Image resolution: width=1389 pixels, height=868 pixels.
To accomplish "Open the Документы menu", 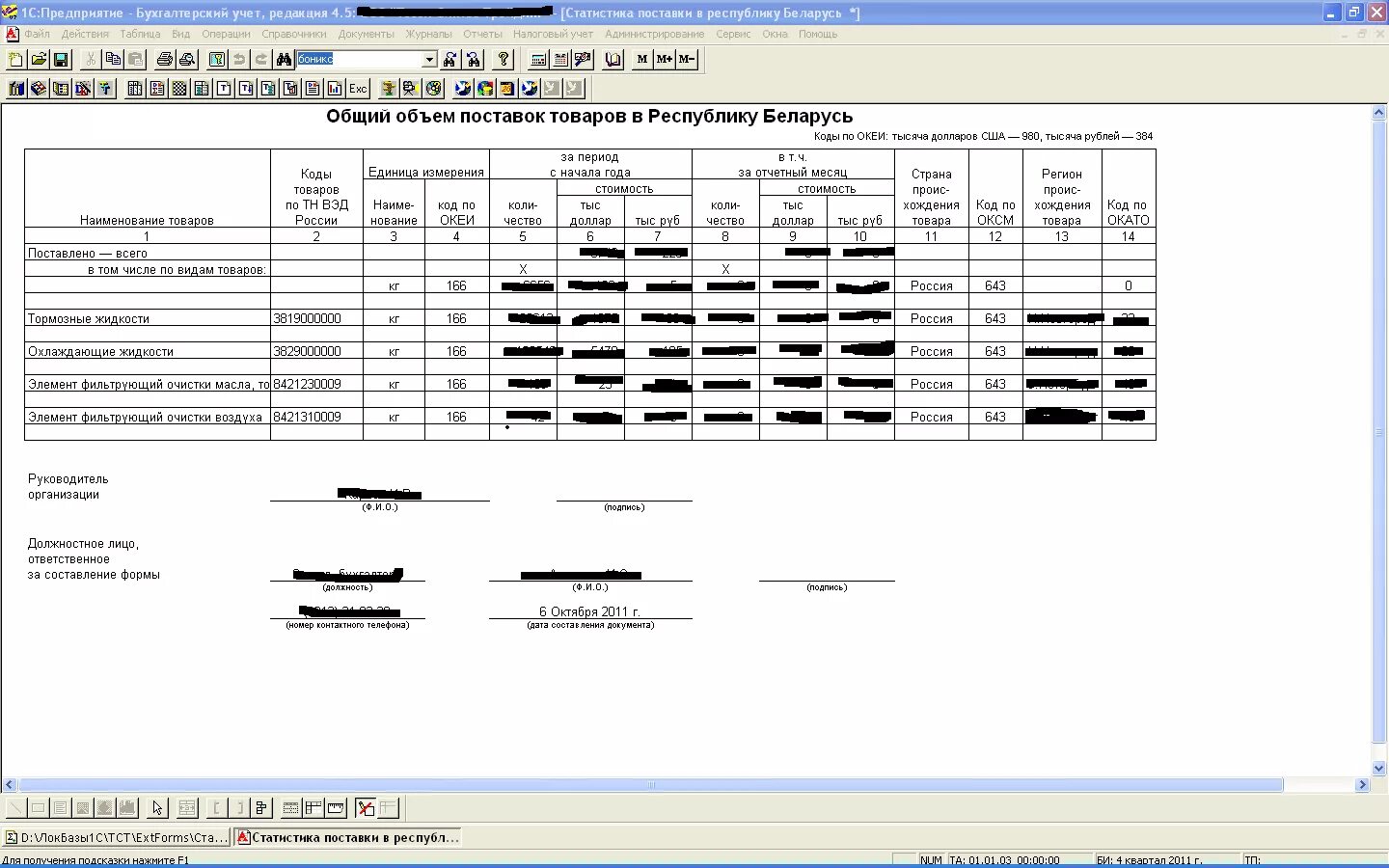I will (366, 34).
